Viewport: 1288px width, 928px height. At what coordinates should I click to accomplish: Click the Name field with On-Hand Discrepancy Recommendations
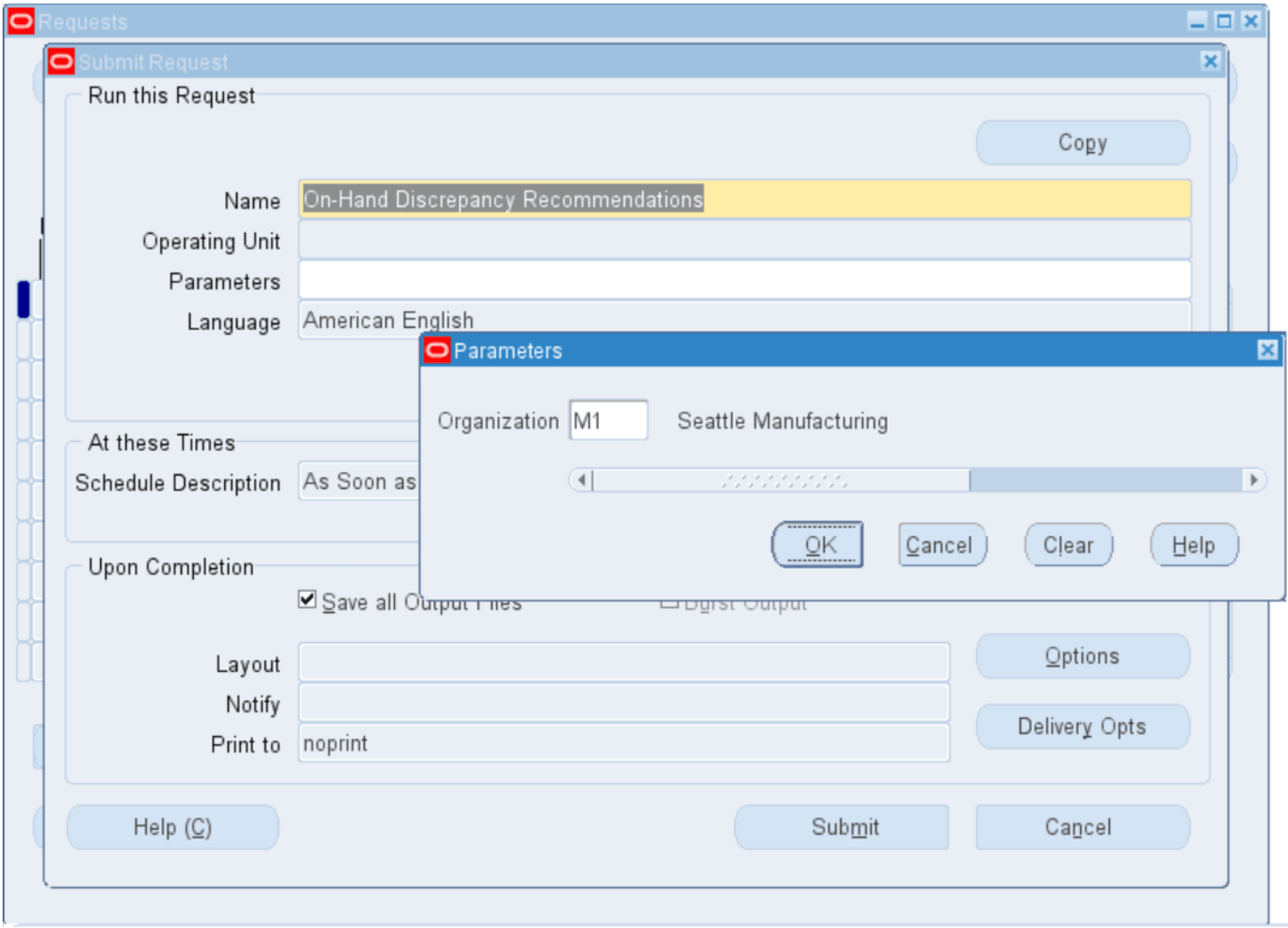pos(744,199)
